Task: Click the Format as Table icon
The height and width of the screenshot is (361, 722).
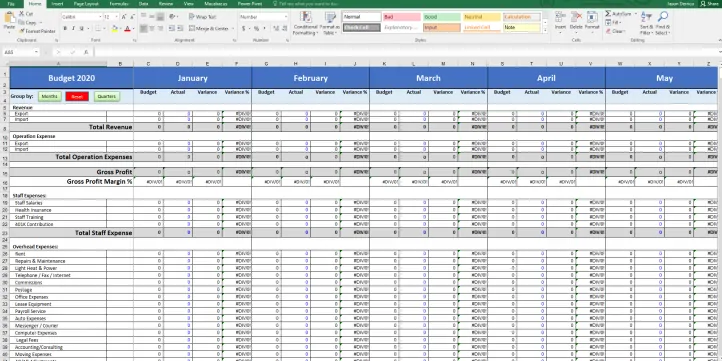Action: (x=330, y=17)
